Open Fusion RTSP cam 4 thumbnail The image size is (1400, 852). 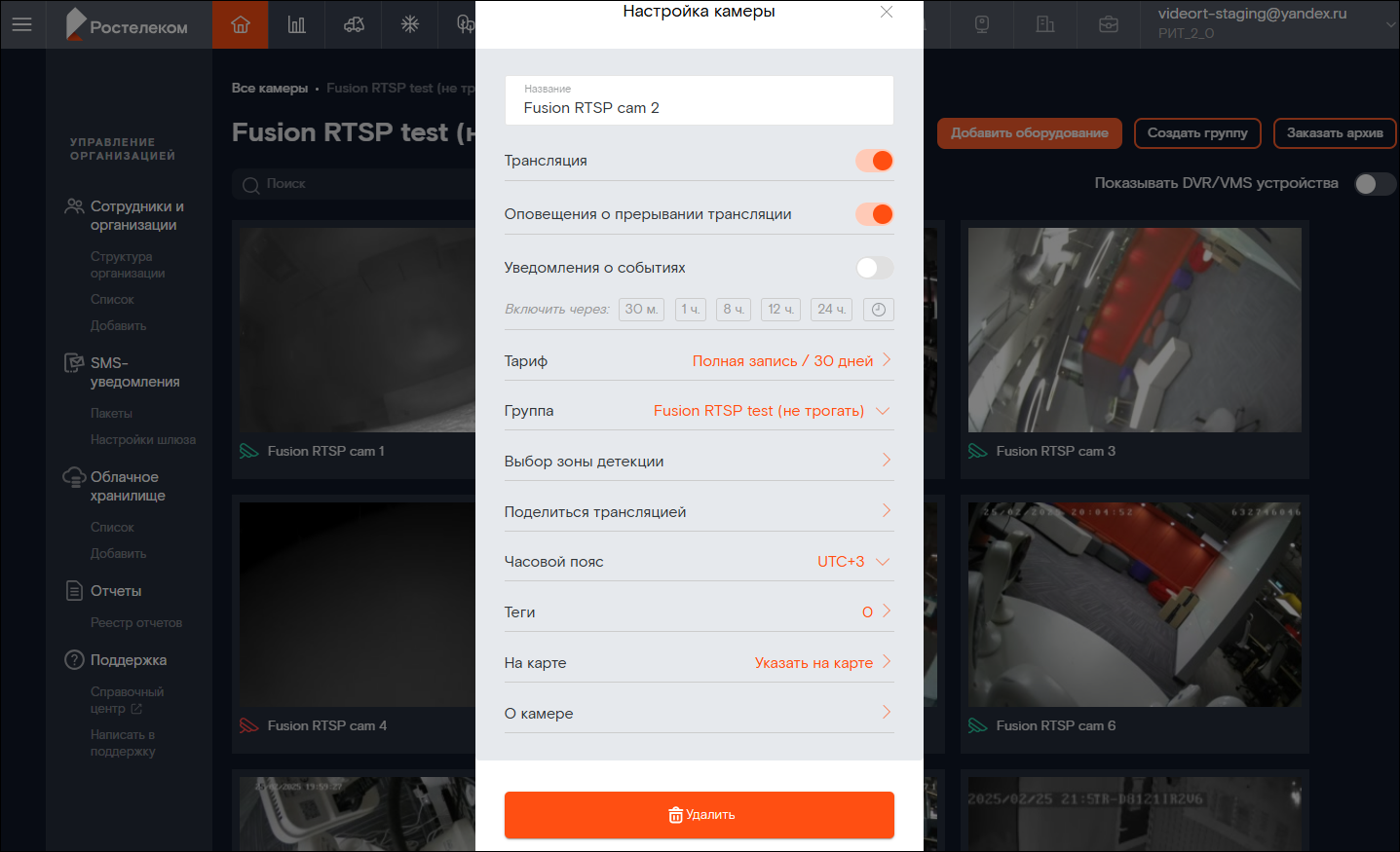coord(358,605)
